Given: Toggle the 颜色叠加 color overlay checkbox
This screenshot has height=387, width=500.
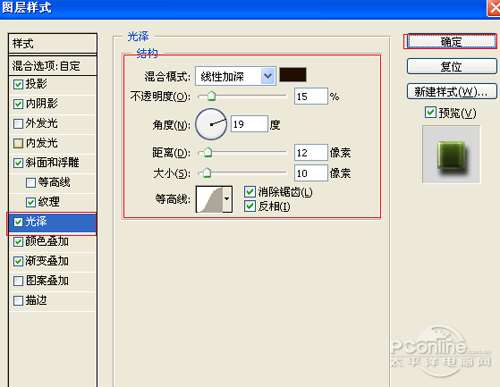Looking at the screenshot, I should tap(18, 242).
